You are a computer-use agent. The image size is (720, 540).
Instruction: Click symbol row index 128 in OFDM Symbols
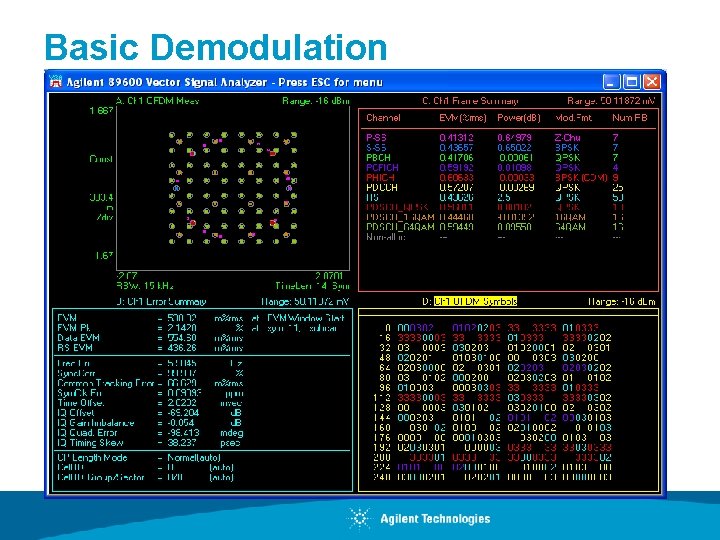384,408
